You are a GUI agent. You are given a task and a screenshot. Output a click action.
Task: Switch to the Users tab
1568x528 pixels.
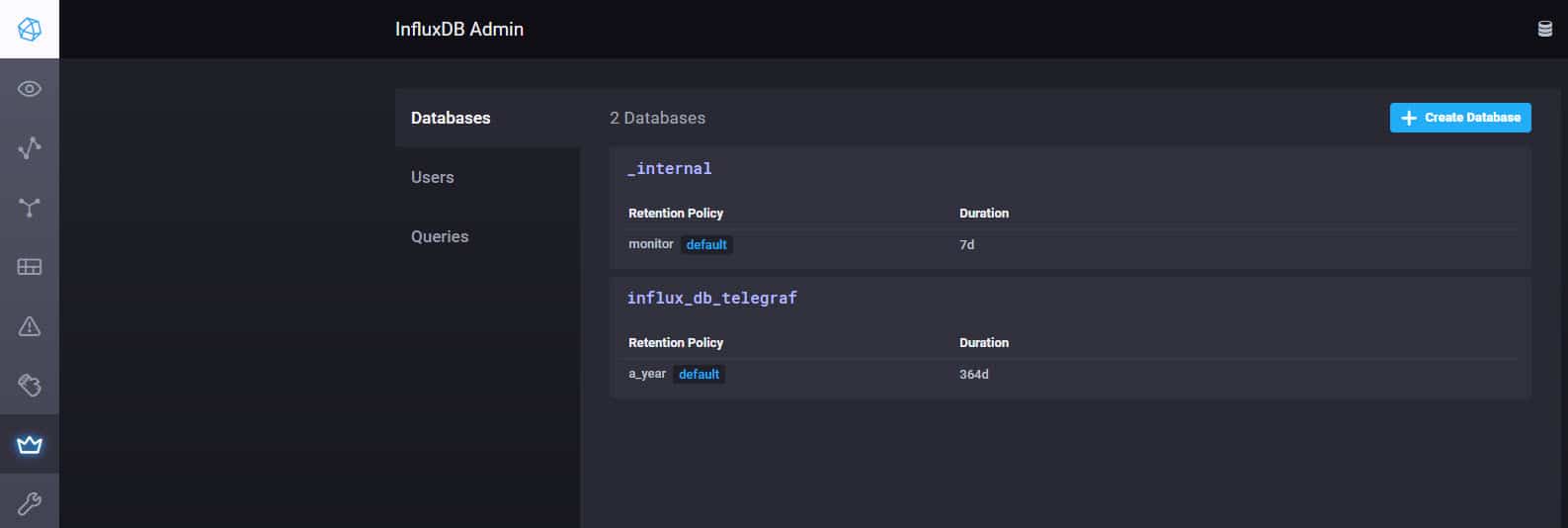tap(487, 177)
